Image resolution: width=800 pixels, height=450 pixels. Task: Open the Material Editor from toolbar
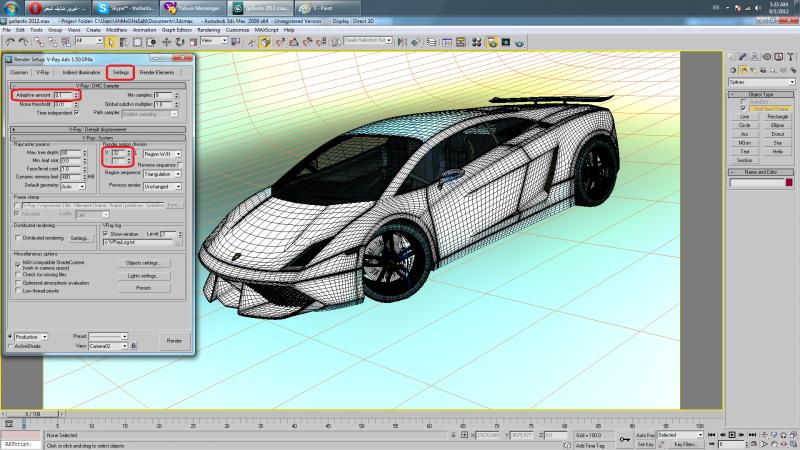tap(476, 41)
